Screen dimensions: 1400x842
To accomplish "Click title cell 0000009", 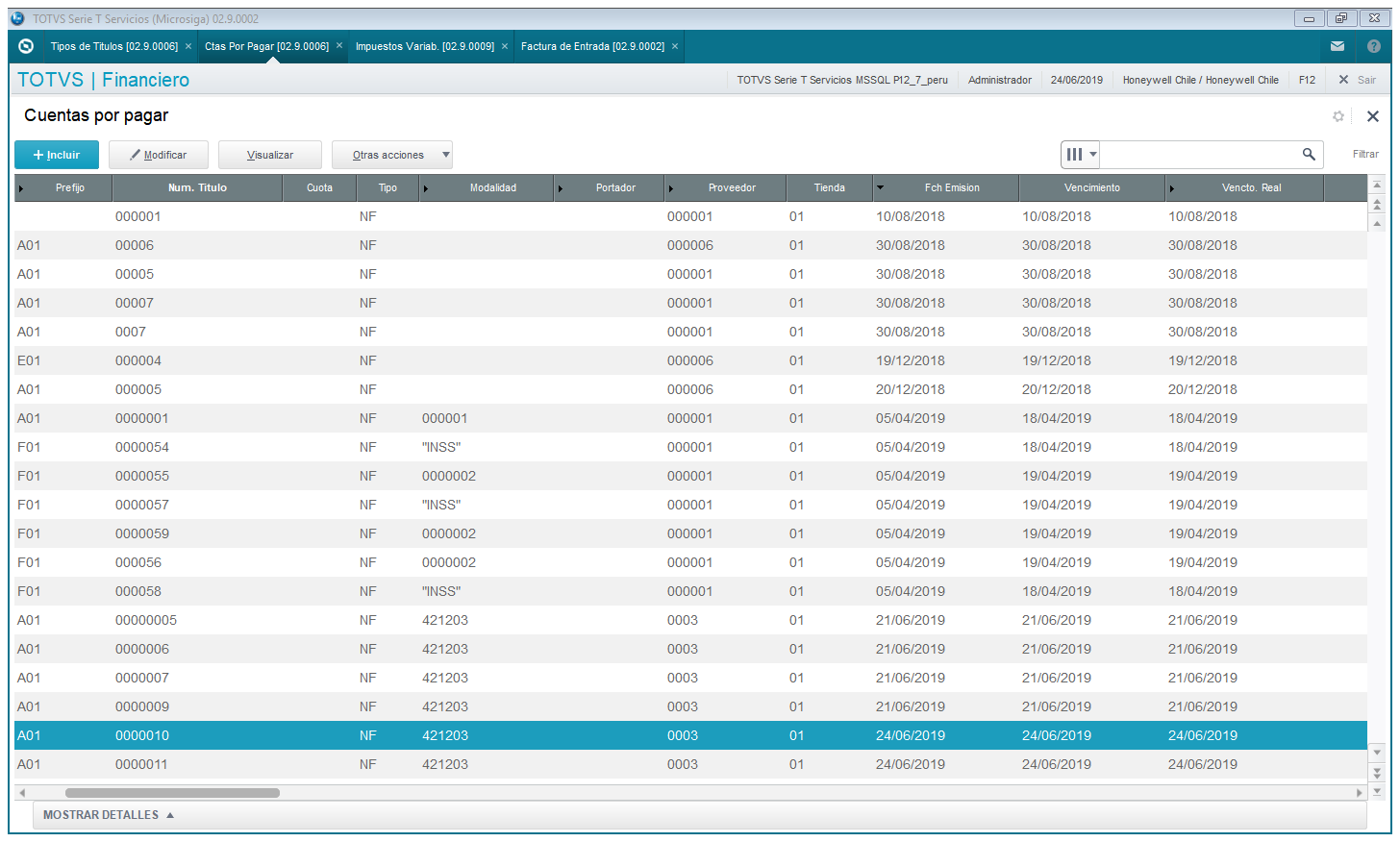I will [142, 706].
